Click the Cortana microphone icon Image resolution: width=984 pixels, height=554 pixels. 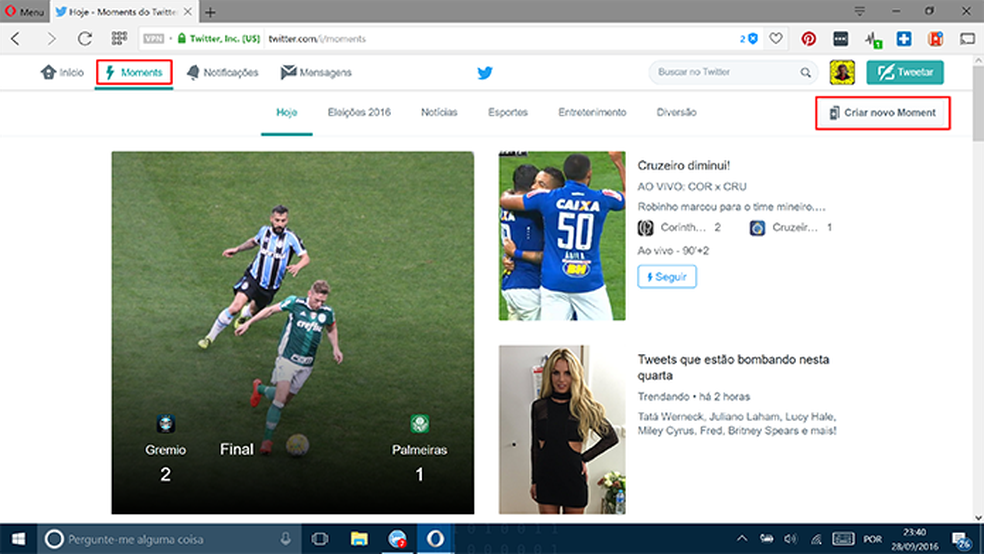pyautogui.click(x=286, y=538)
